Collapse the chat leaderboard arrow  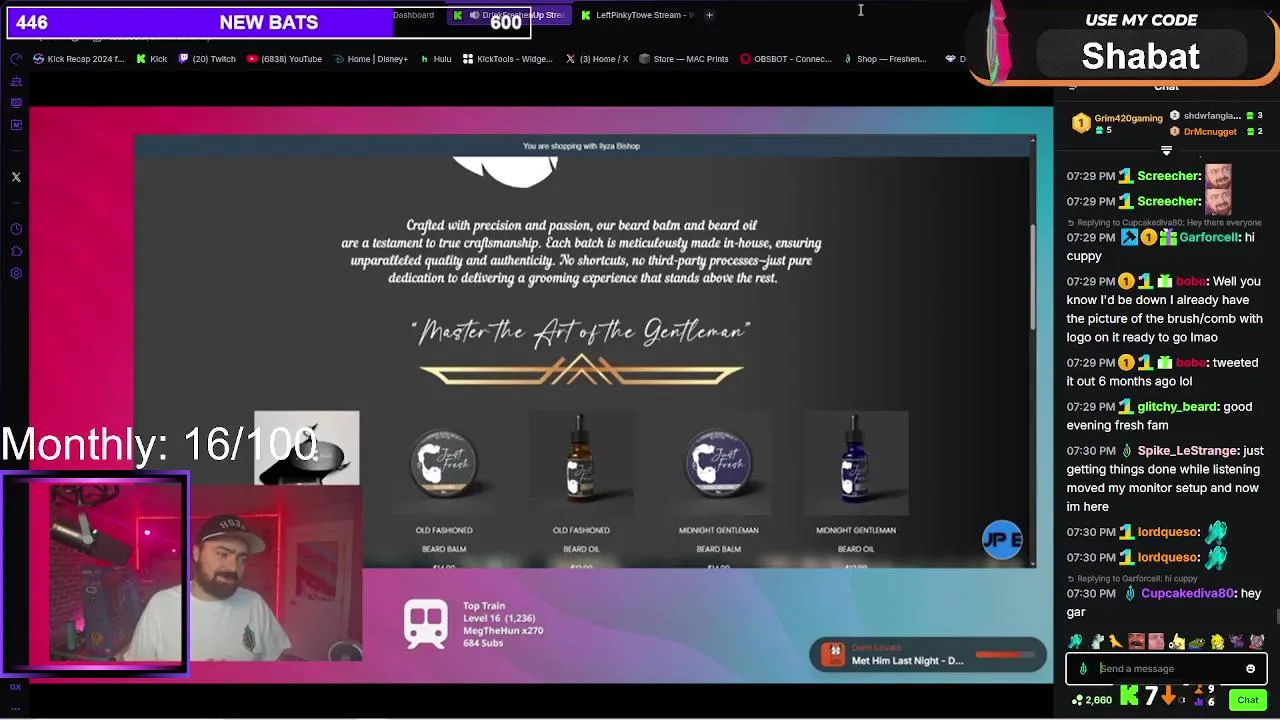[1166, 151]
